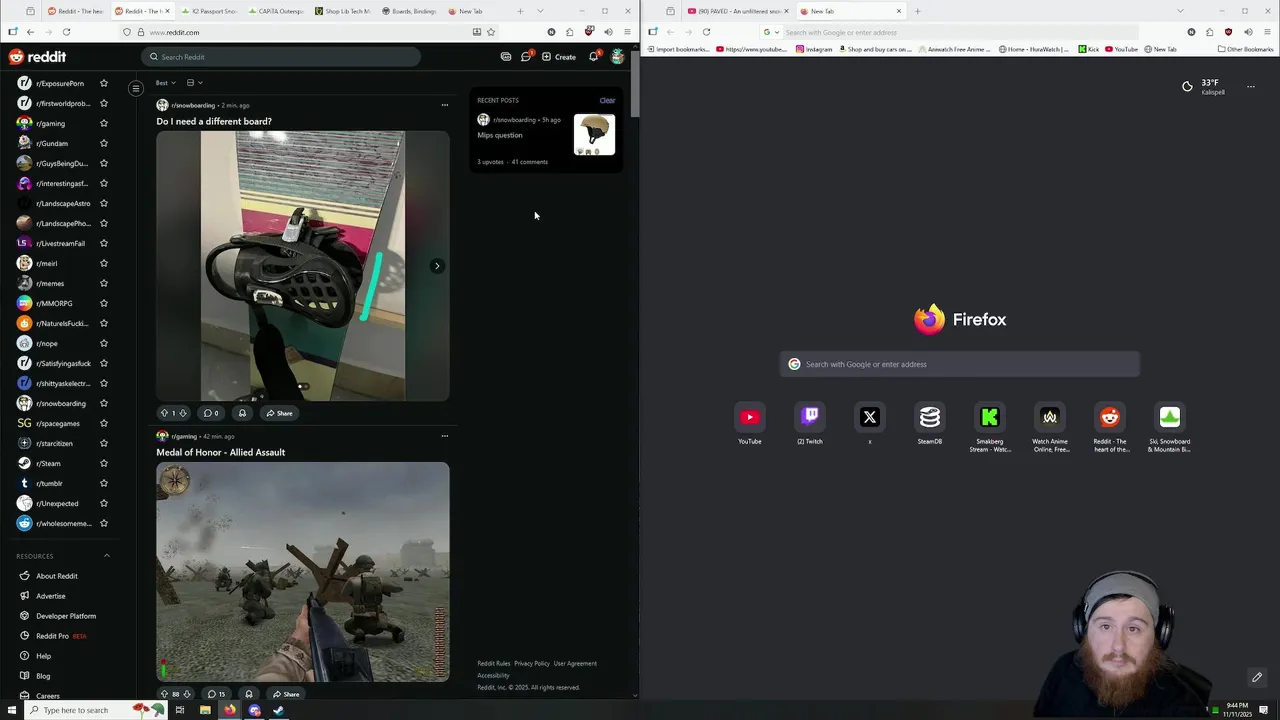Viewport: 1280px width, 720px height.
Task: Go back in the Reddit browser window
Action: (x=30, y=32)
